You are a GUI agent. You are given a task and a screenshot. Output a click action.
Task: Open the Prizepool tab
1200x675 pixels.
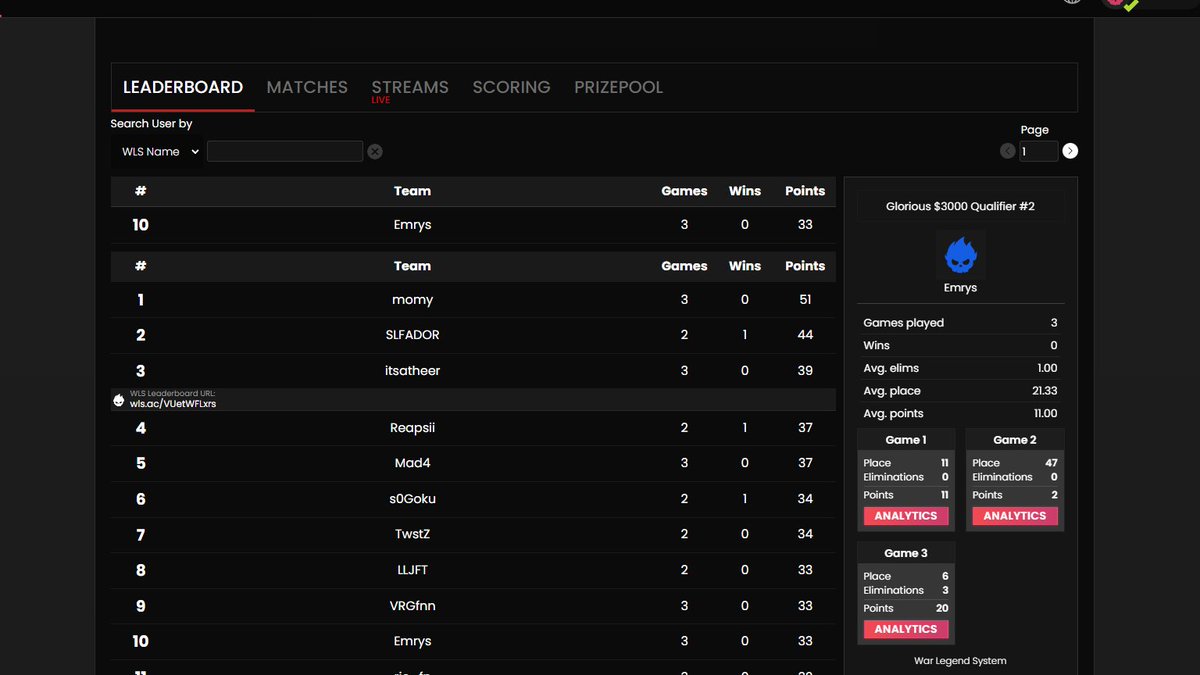coord(618,88)
